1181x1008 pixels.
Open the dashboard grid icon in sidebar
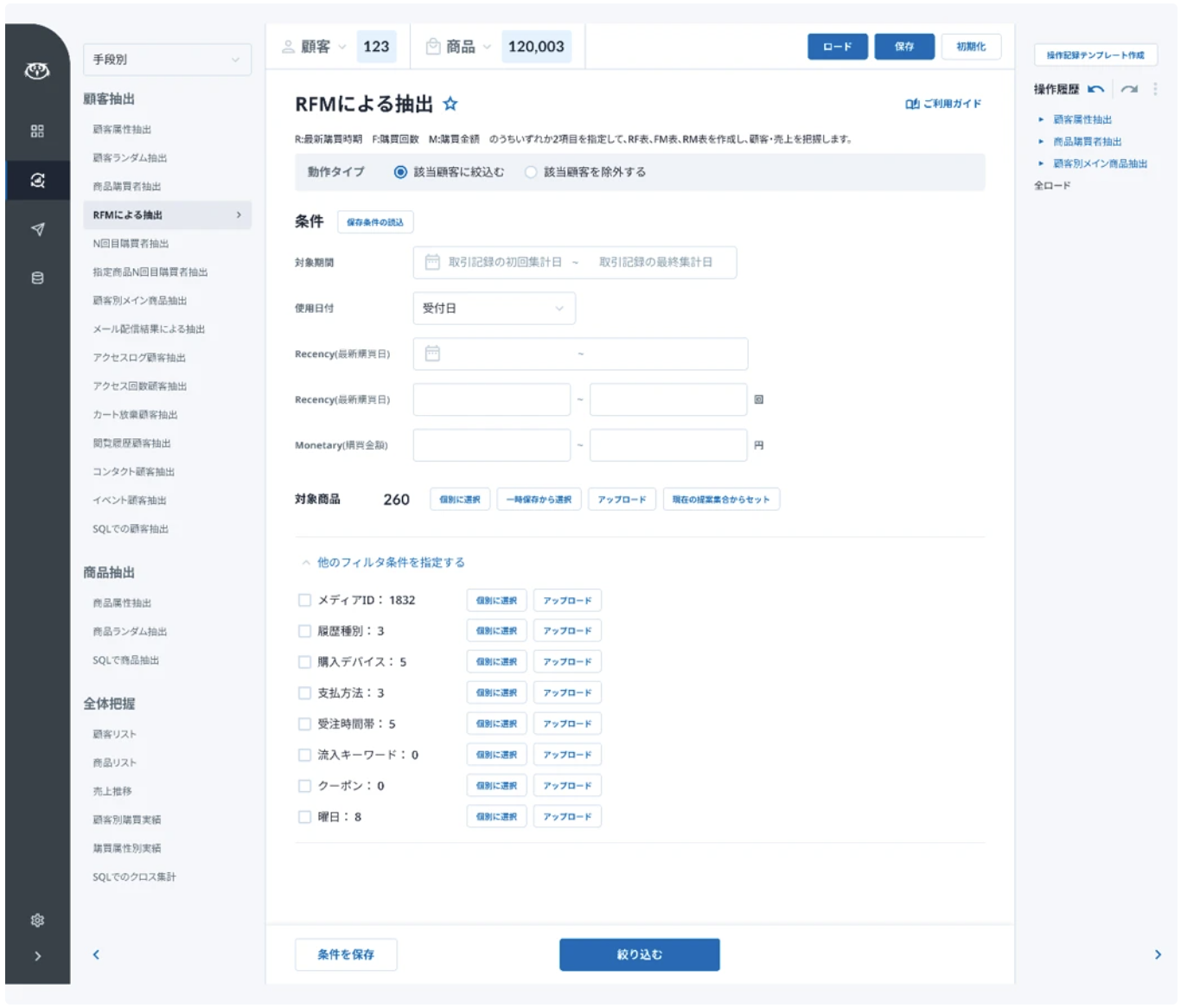37,131
